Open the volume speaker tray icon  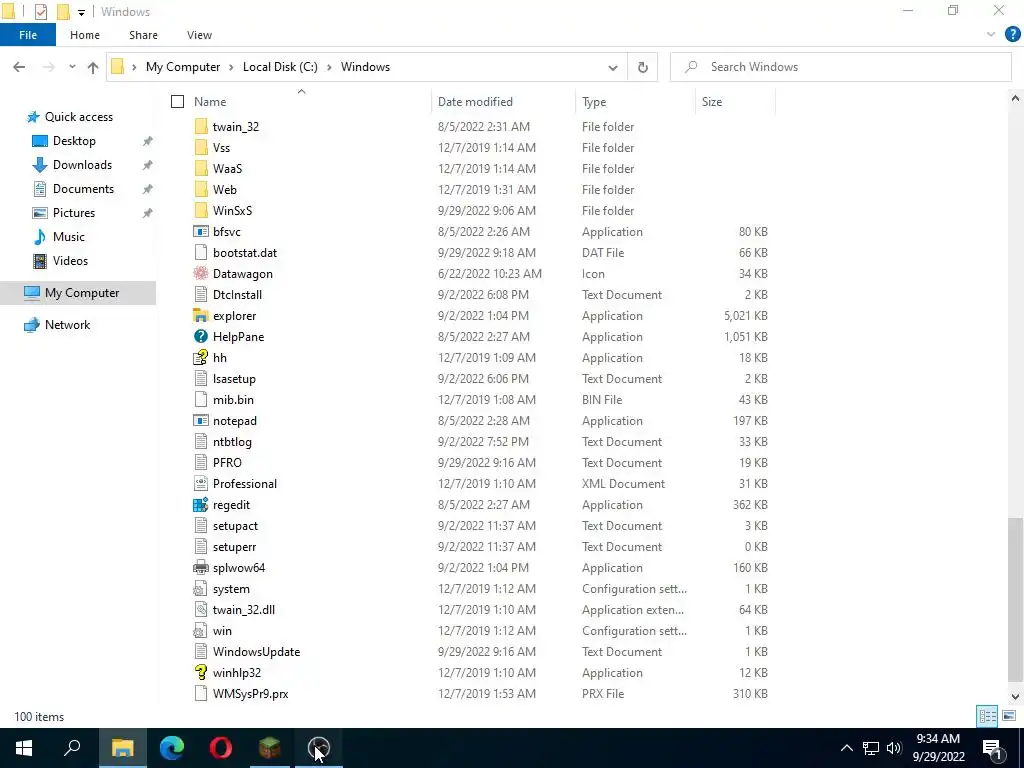click(x=894, y=748)
